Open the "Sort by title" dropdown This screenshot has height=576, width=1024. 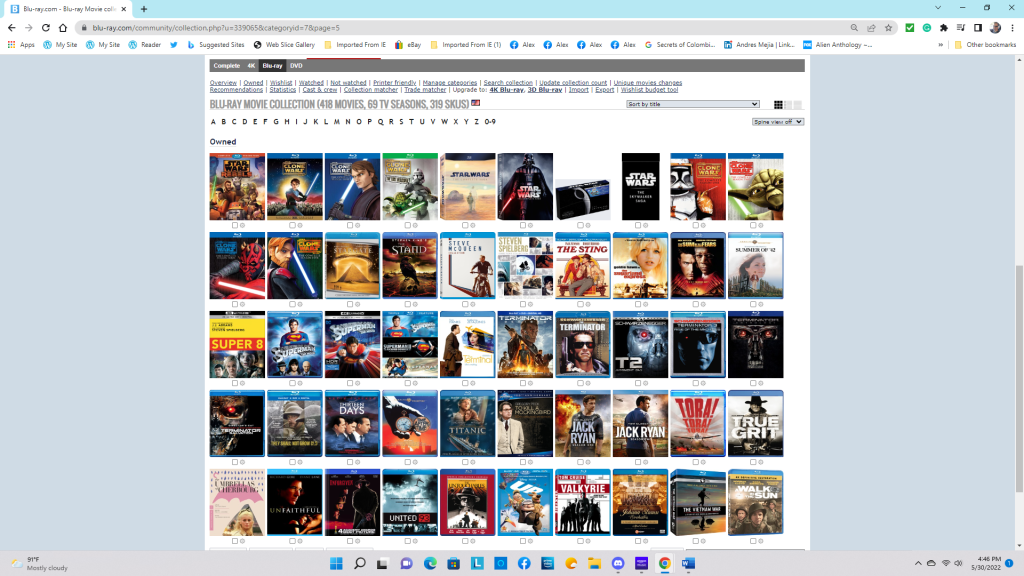[693, 104]
